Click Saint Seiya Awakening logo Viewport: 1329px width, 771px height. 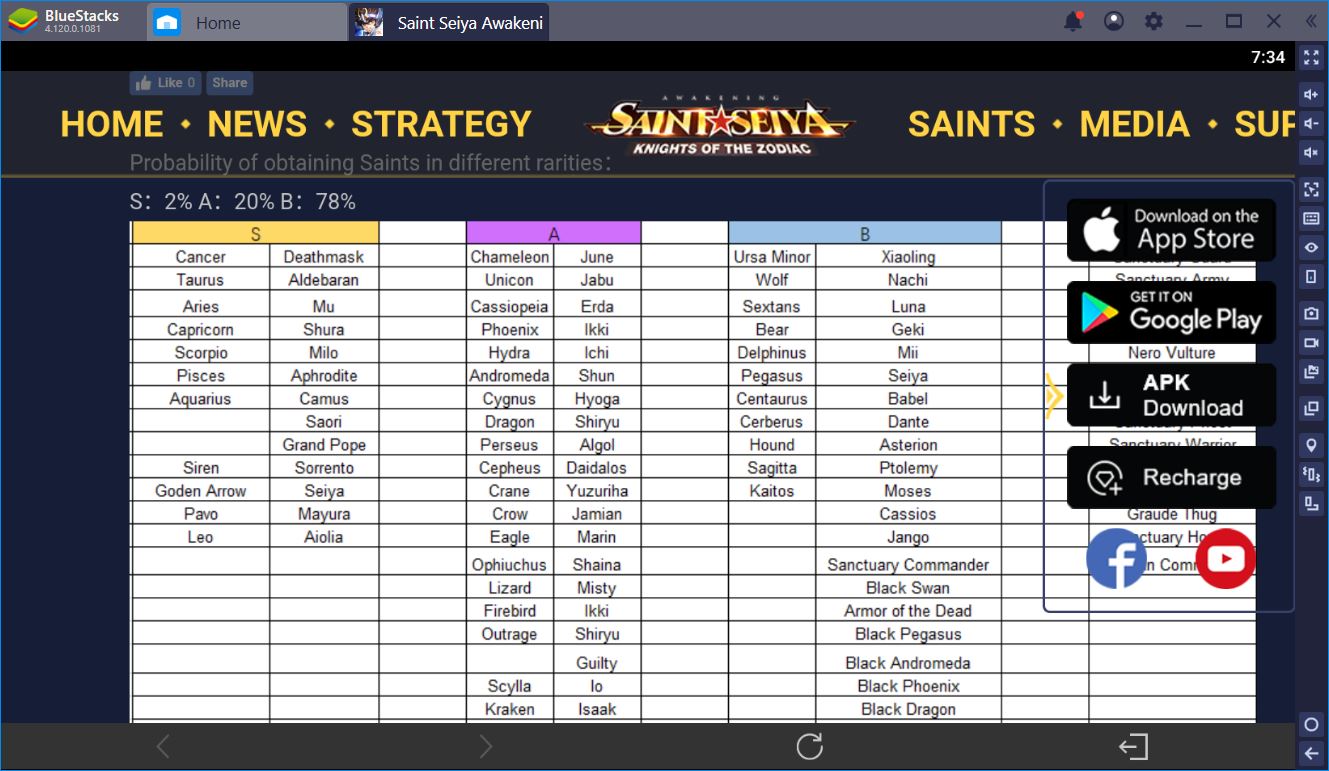(x=719, y=124)
